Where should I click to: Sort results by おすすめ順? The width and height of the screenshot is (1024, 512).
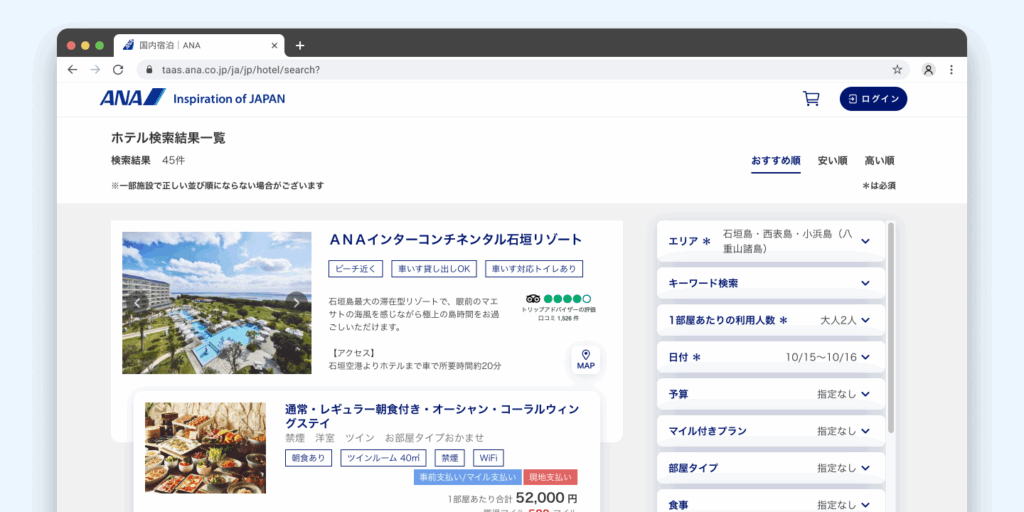tap(776, 161)
